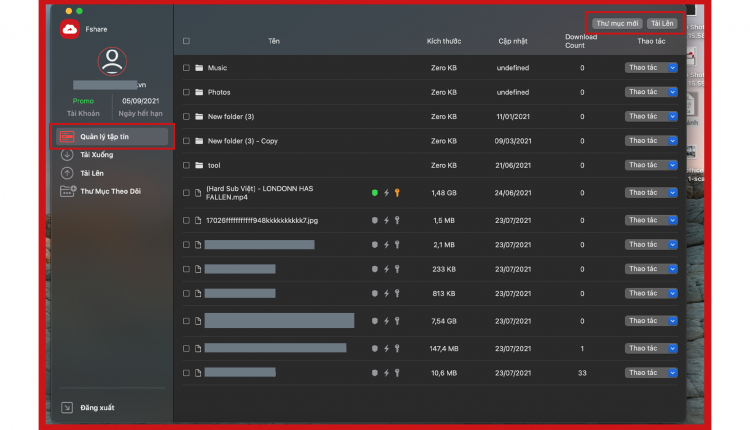Viewport: 750px width, 430px height.
Task: Click the key icon on the 17026...jpg row
Action: tap(397, 221)
